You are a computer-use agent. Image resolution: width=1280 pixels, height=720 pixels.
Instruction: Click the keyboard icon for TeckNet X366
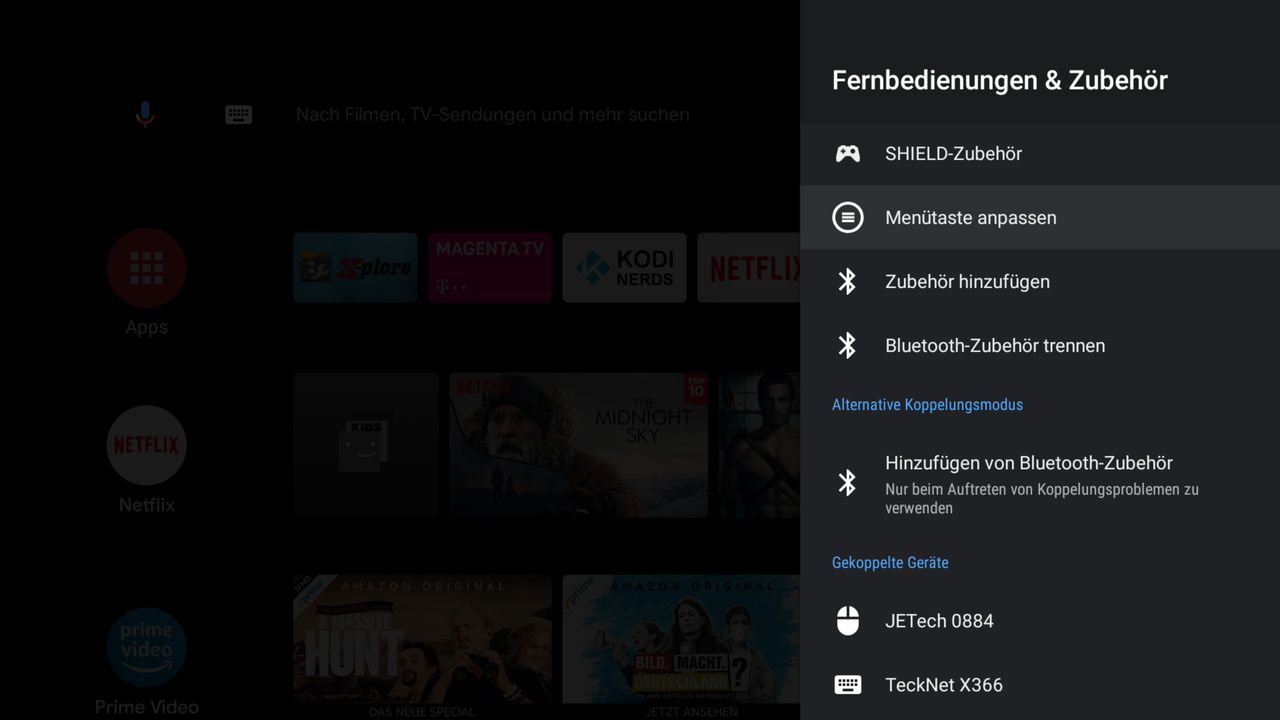pos(847,685)
